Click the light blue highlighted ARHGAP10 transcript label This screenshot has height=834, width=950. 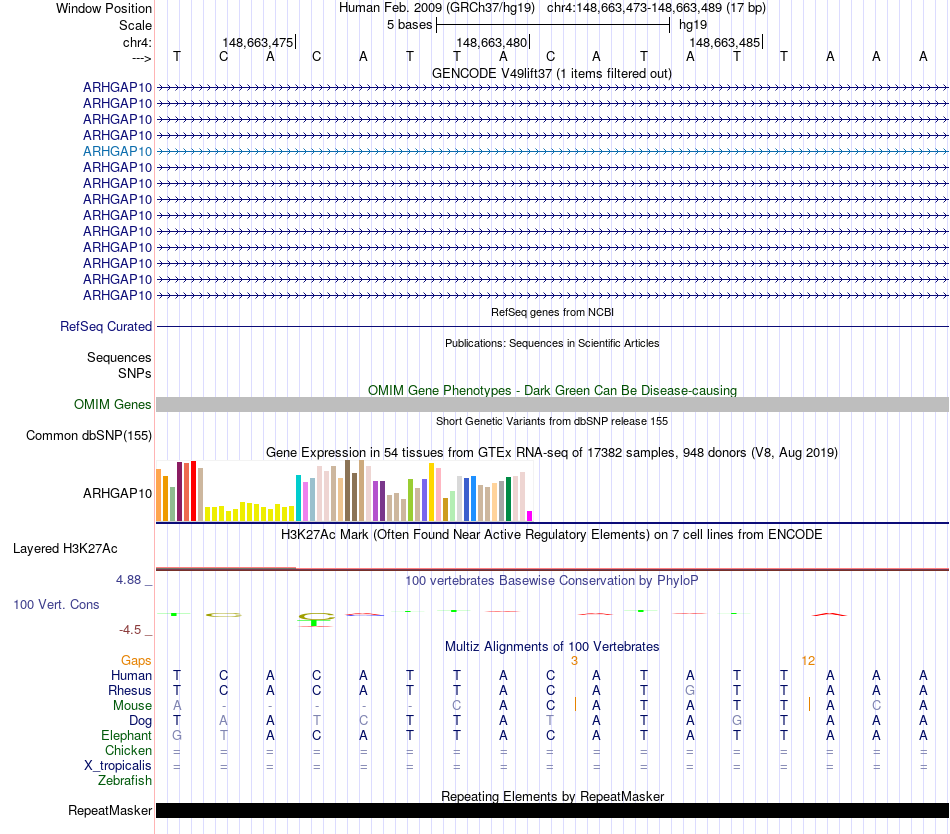coord(118,151)
